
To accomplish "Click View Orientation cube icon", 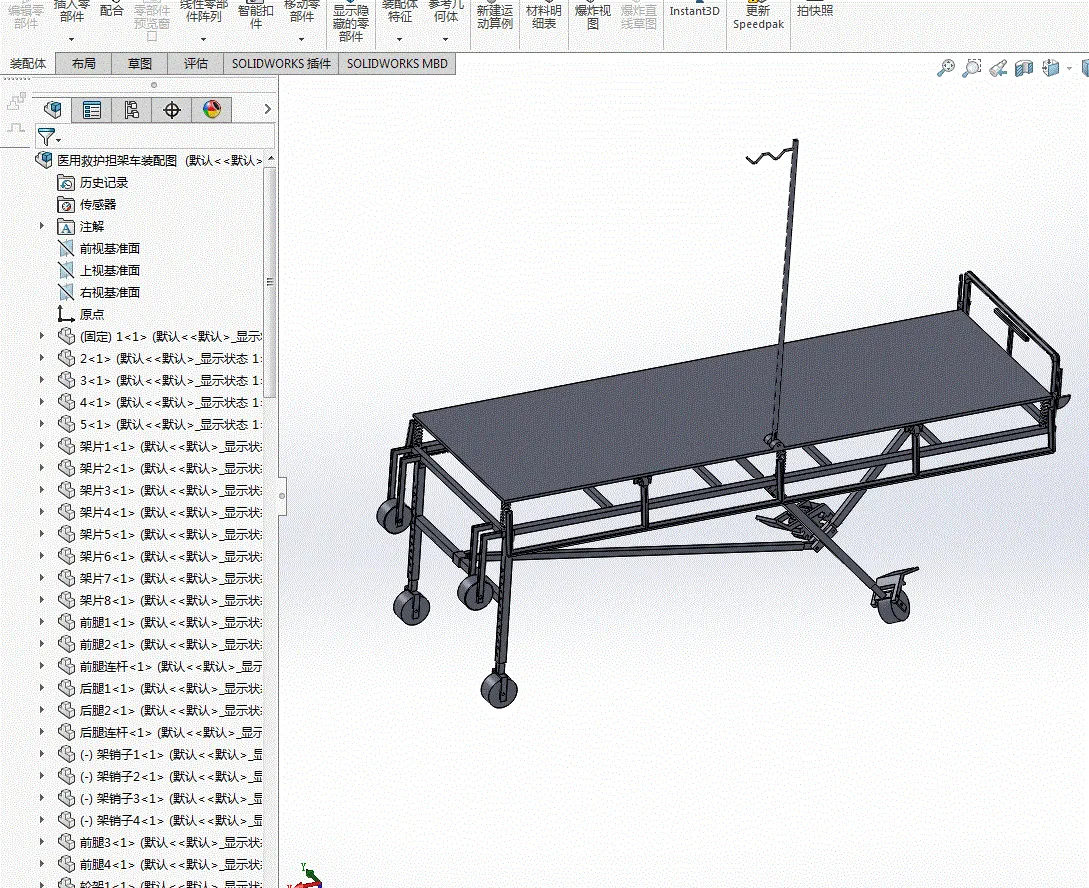I will [1051, 67].
